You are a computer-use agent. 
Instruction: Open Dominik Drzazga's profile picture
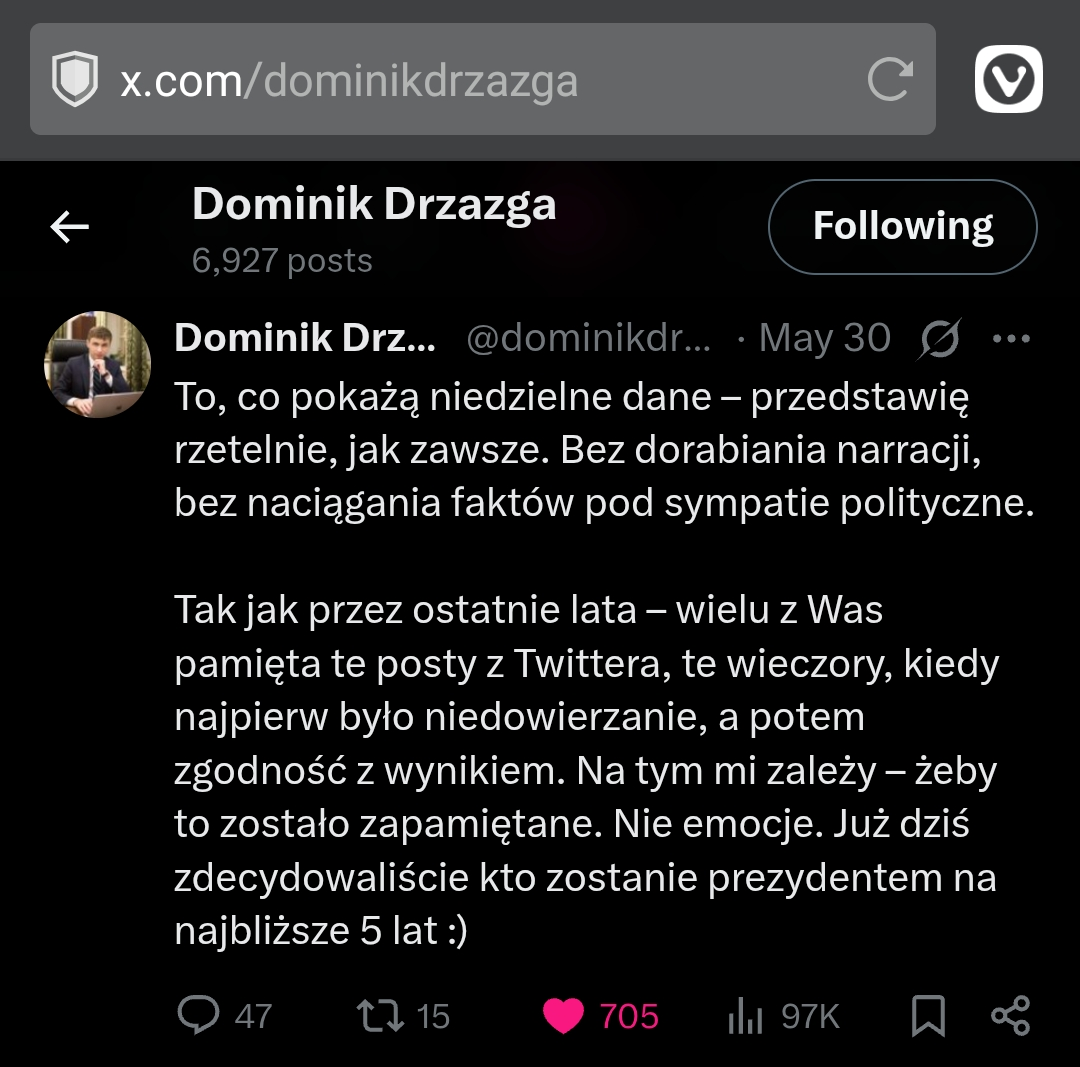[97, 364]
